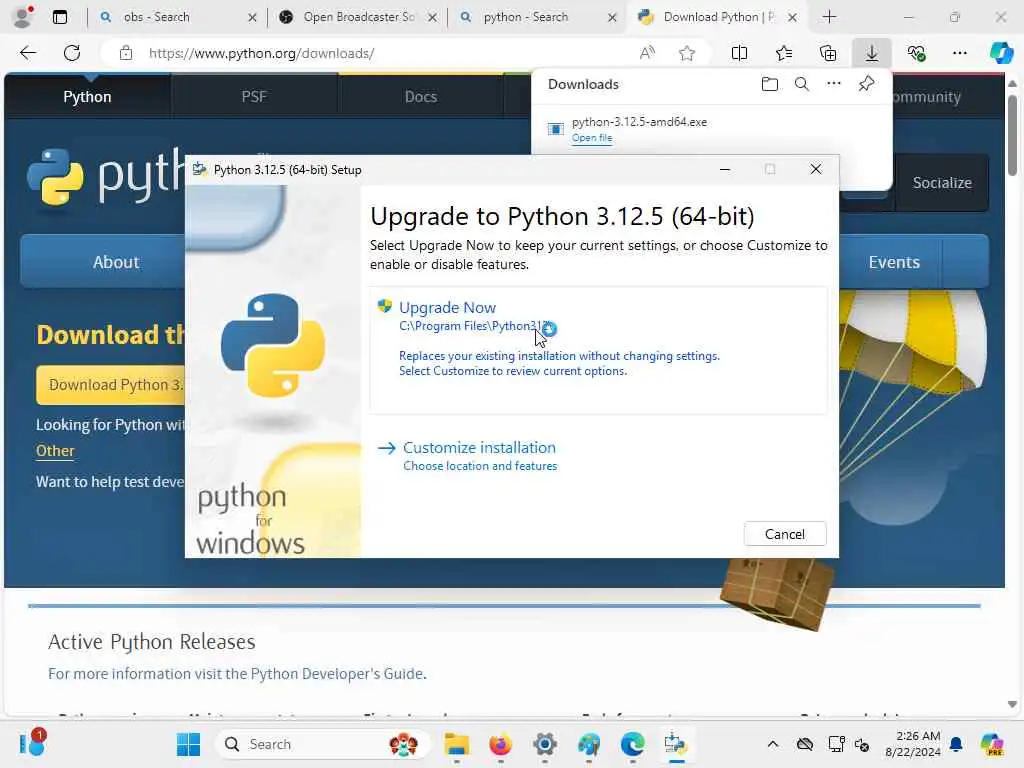Image resolution: width=1024 pixels, height=768 pixels.
Task: Open Settings gear on the taskbar
Action: coord(545,744)
